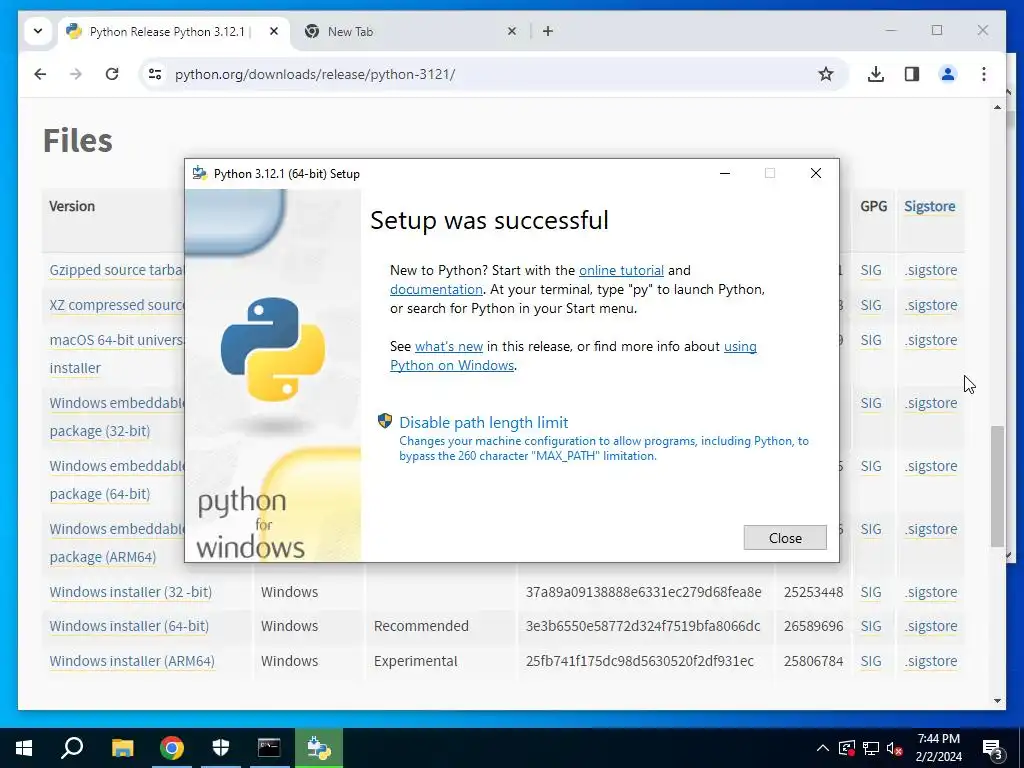The width and height of the screenshot is (1024, 768).
Task: Click SIG link for Gzipped source tarball
Action: pos(871,270)
